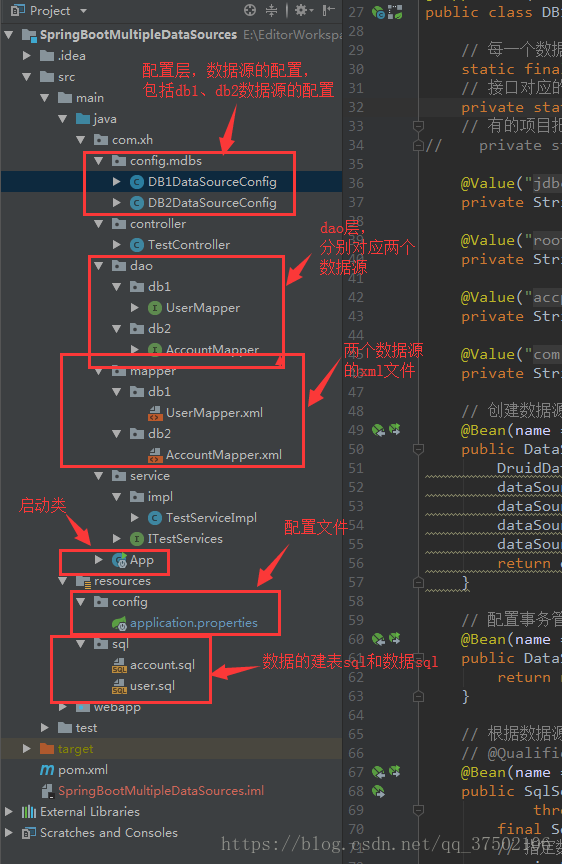This screenshot has width=562, height=864.
Task: Select the sql folder under resources
Action: point(120,644)
